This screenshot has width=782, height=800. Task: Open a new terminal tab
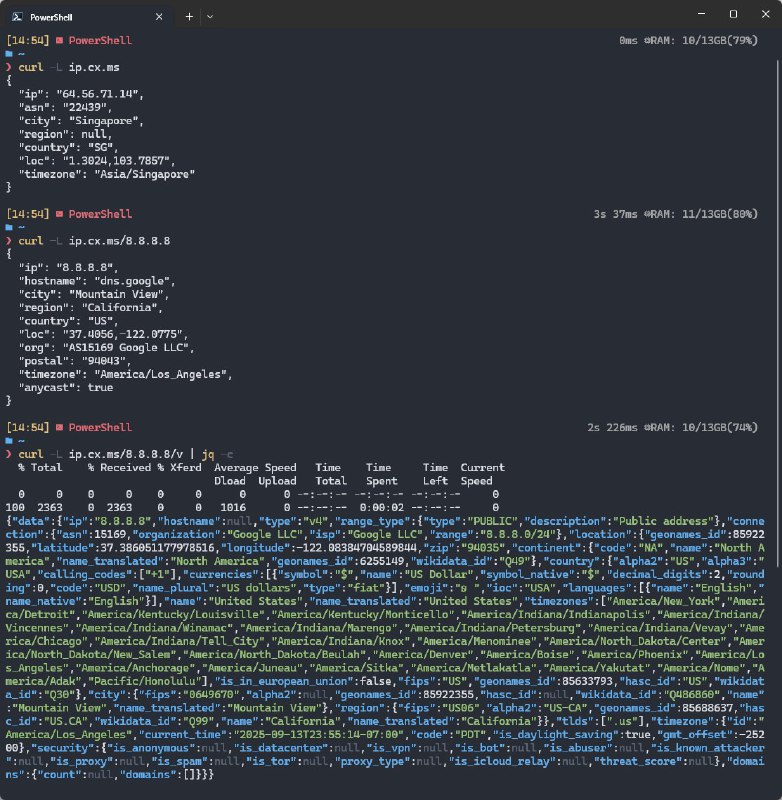189,16
